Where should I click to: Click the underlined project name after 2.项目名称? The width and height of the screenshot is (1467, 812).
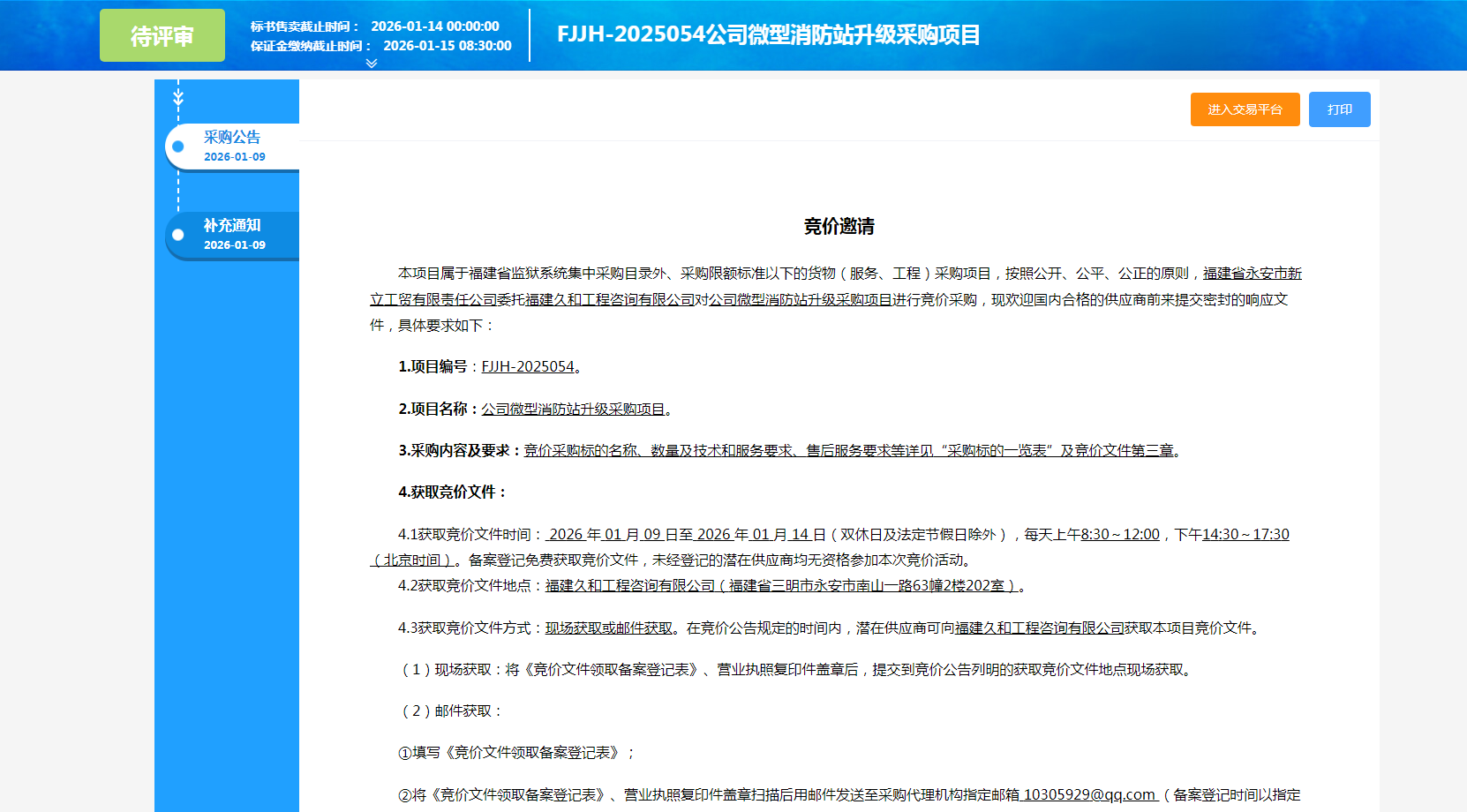coord(572,409)
